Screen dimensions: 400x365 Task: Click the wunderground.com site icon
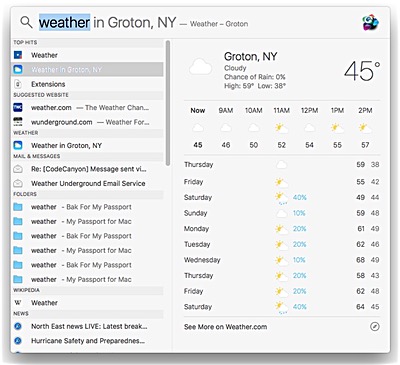pos(18,122)
